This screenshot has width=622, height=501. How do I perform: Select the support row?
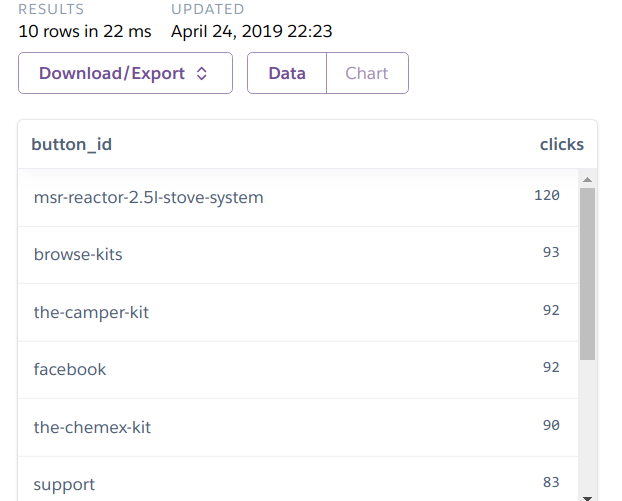[64, 484]
